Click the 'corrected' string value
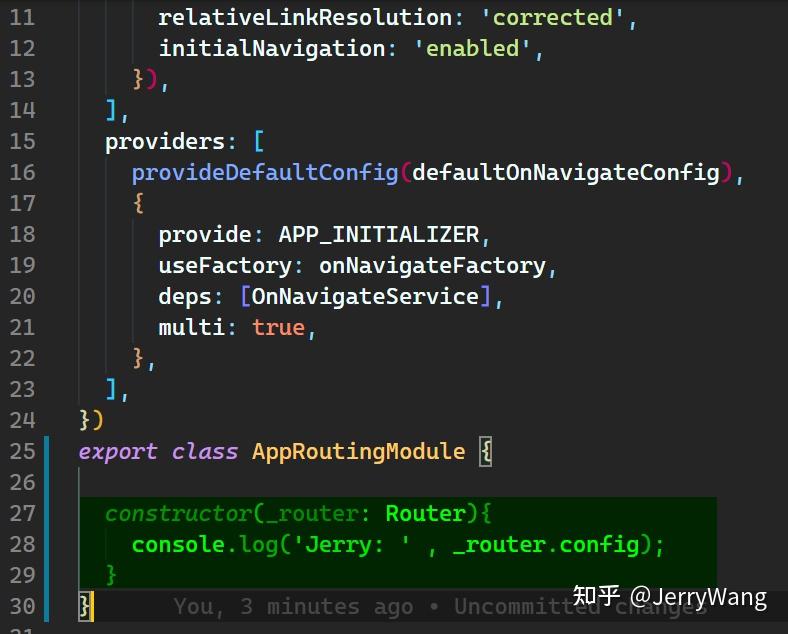The width and height of the screenshot is (788, 634). tap(552, 18)
